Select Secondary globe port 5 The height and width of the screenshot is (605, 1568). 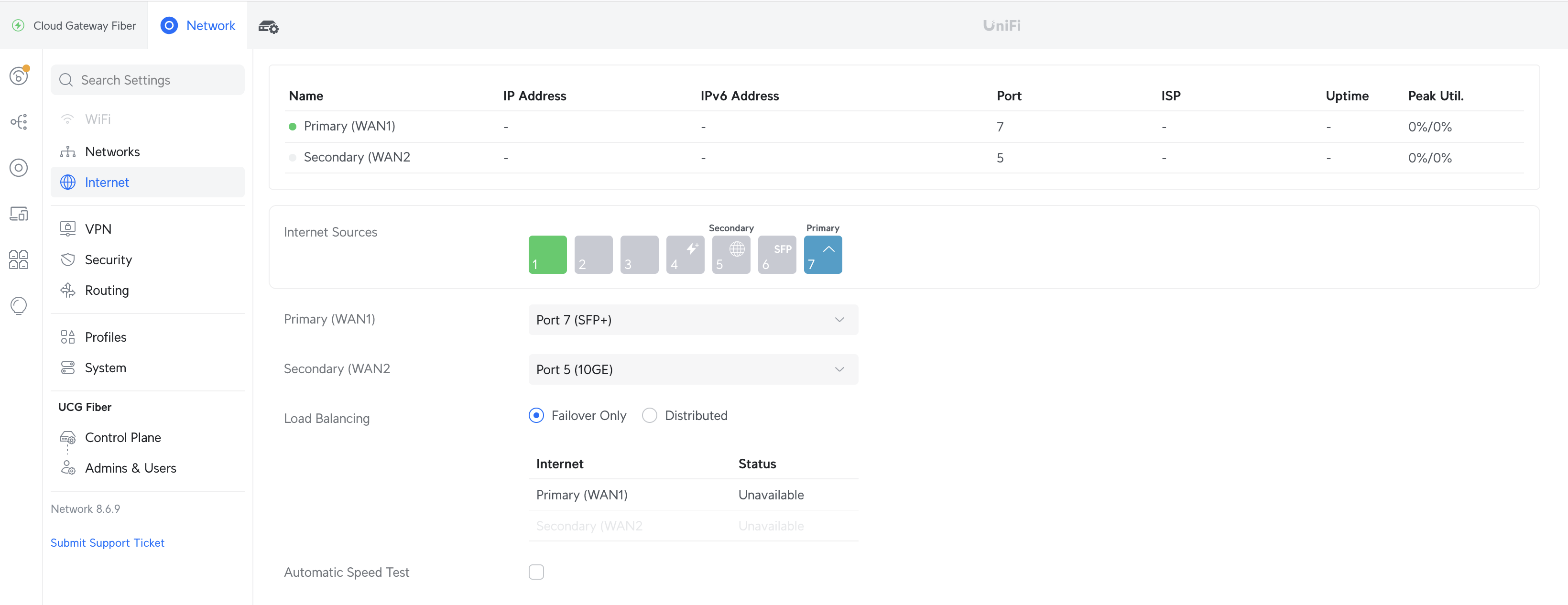pos(731,254)
